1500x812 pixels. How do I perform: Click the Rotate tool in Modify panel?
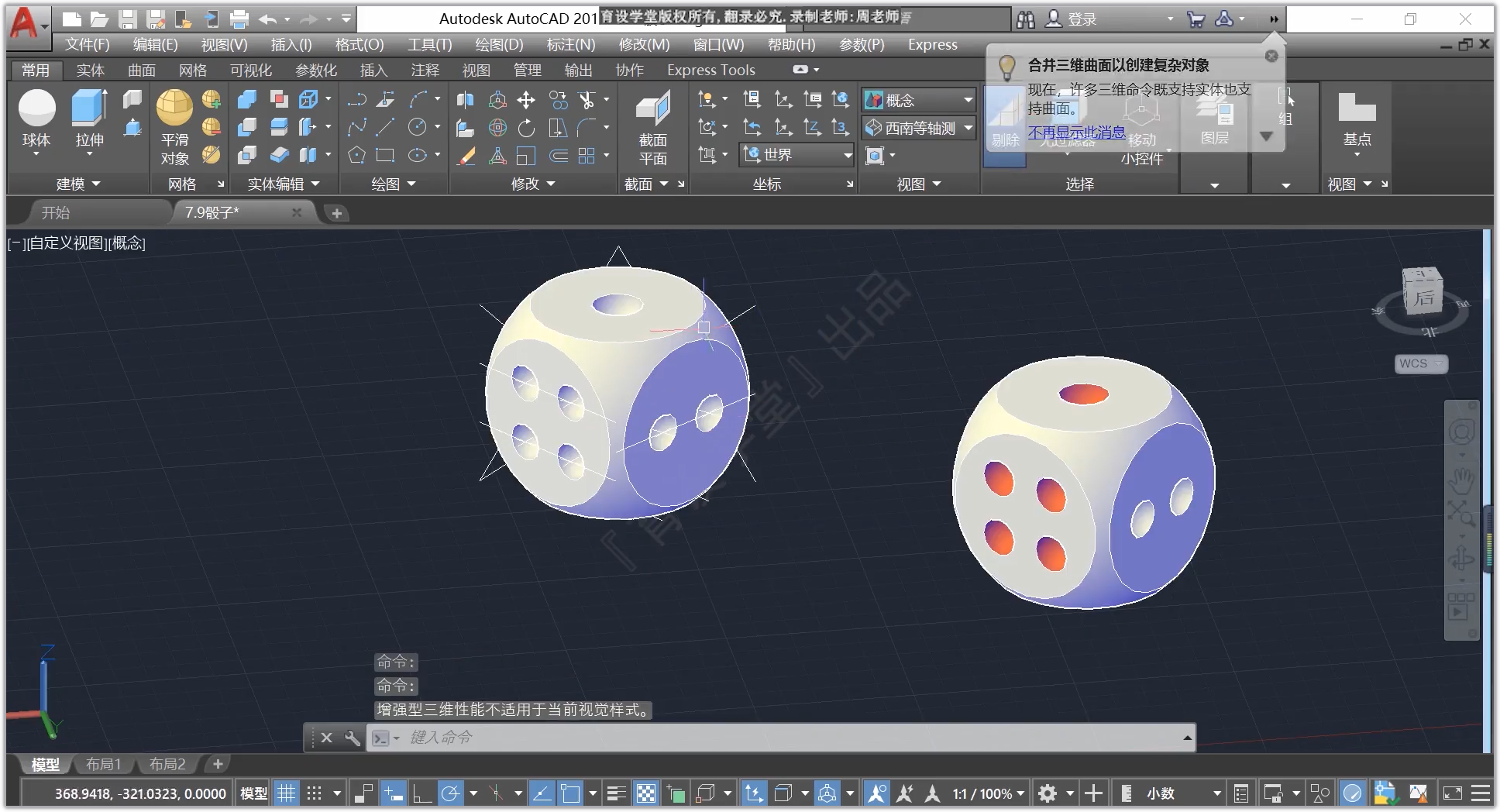pyautogui.click(x=526, y=127)
